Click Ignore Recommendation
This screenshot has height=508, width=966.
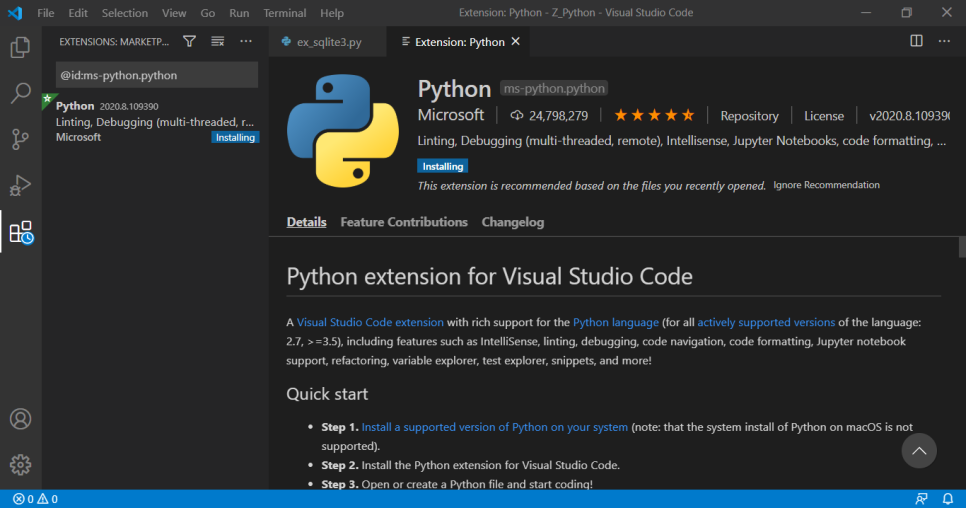(x=826, y=185)
